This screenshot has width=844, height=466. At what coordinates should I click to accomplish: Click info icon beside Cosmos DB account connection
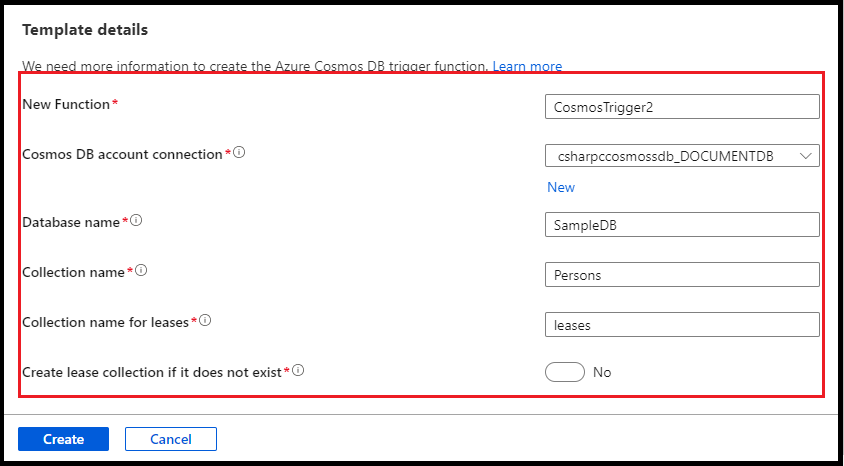[x=240, y=153]
